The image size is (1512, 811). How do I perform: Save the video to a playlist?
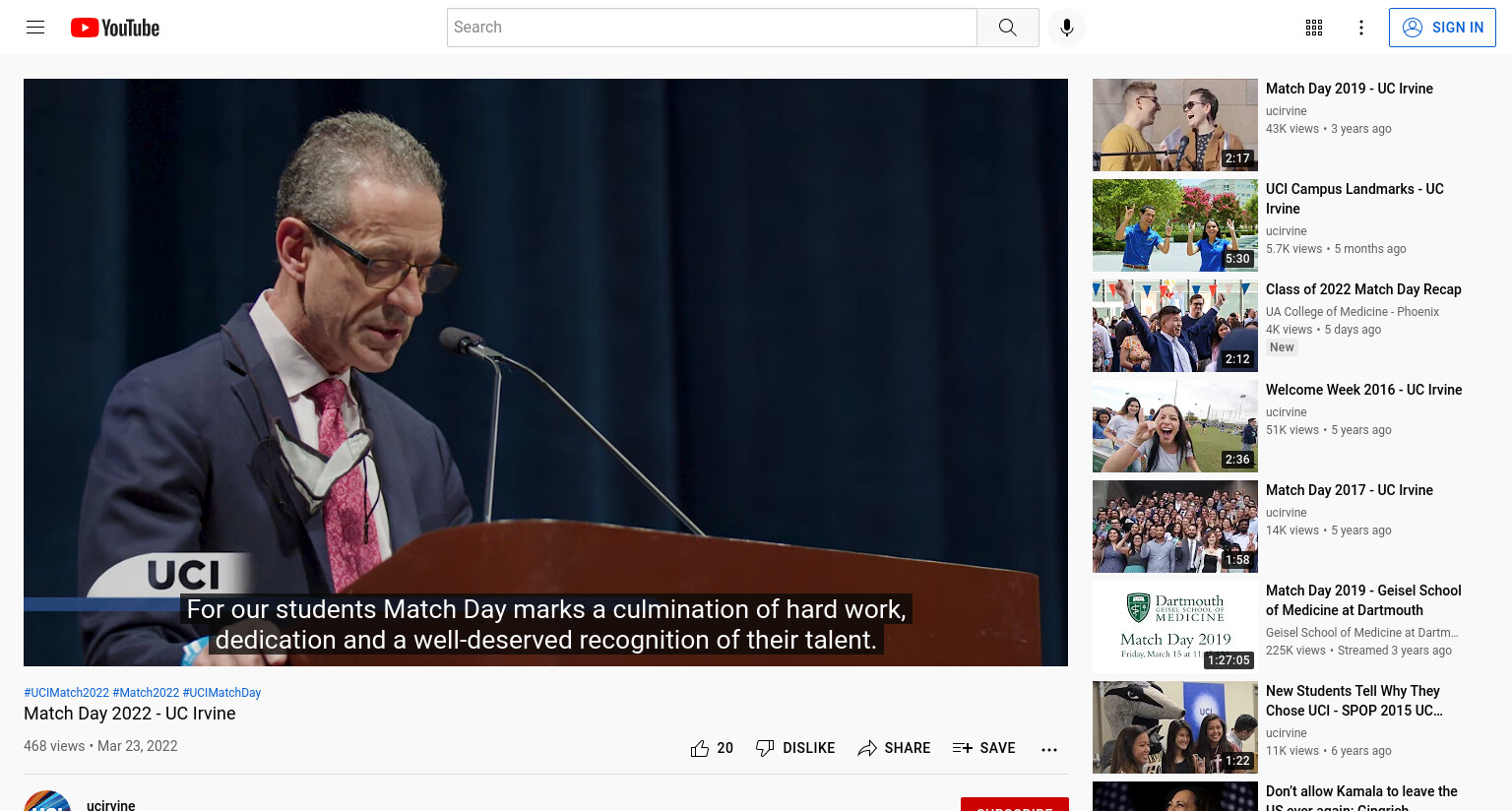[983, 748]
